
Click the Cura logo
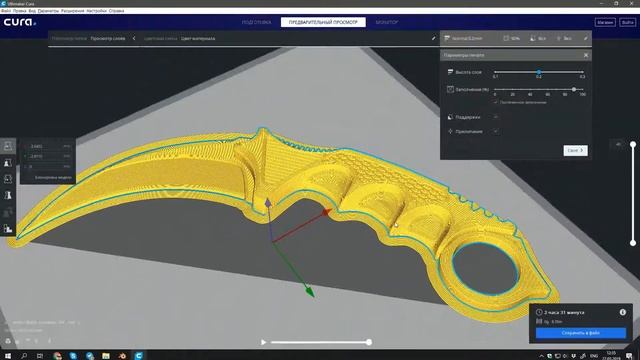[20, 22]
